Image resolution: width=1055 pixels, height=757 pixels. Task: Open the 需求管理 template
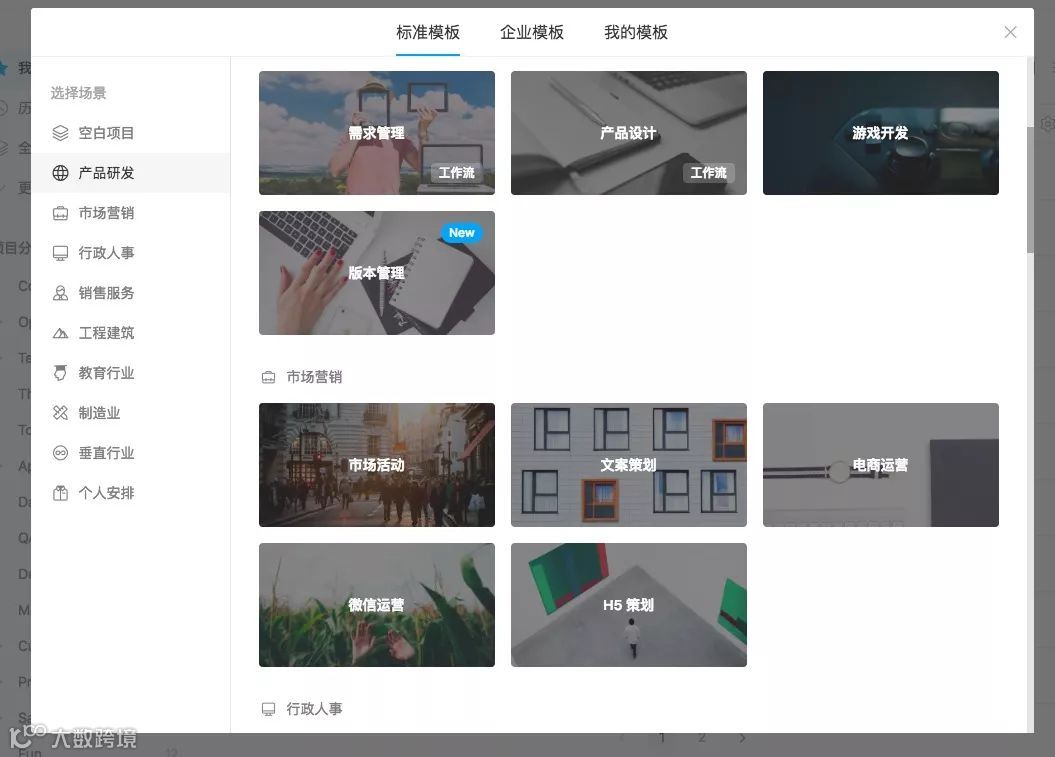(377, 132)
